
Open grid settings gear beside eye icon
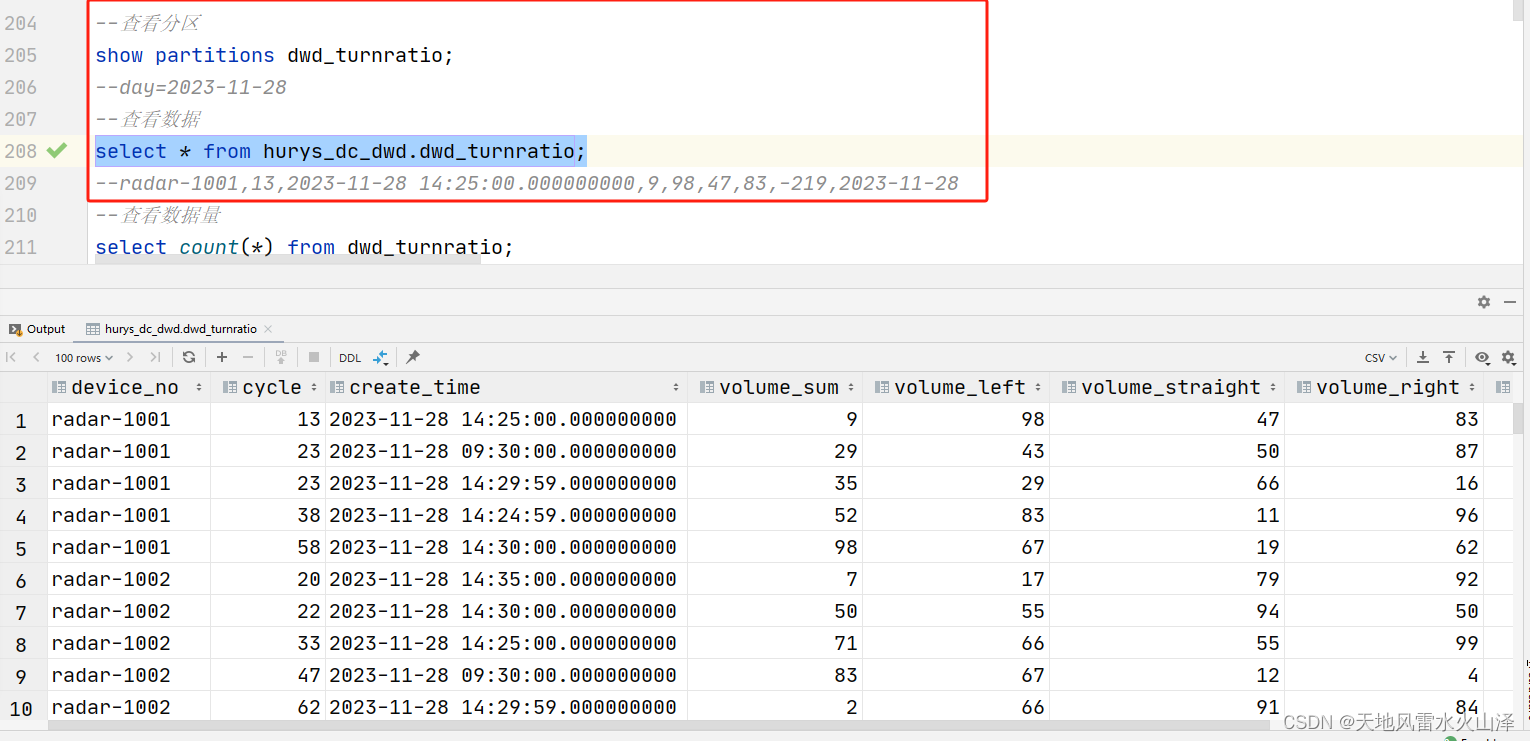[x=1508, y=357]
